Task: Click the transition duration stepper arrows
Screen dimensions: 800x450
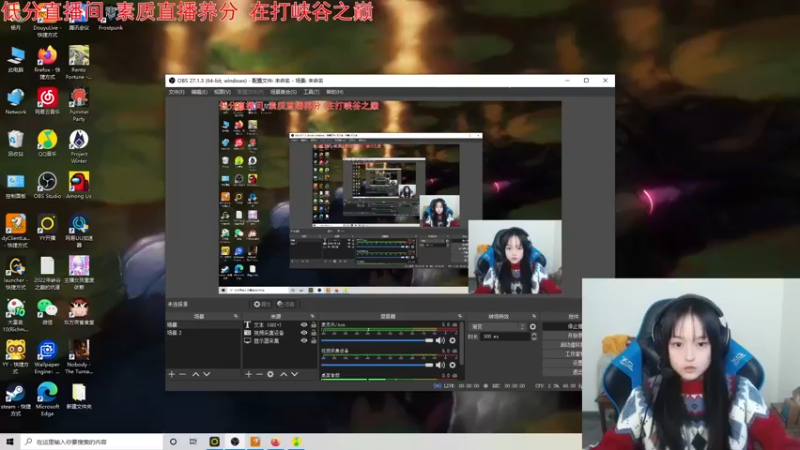Action: pos(534,337)
